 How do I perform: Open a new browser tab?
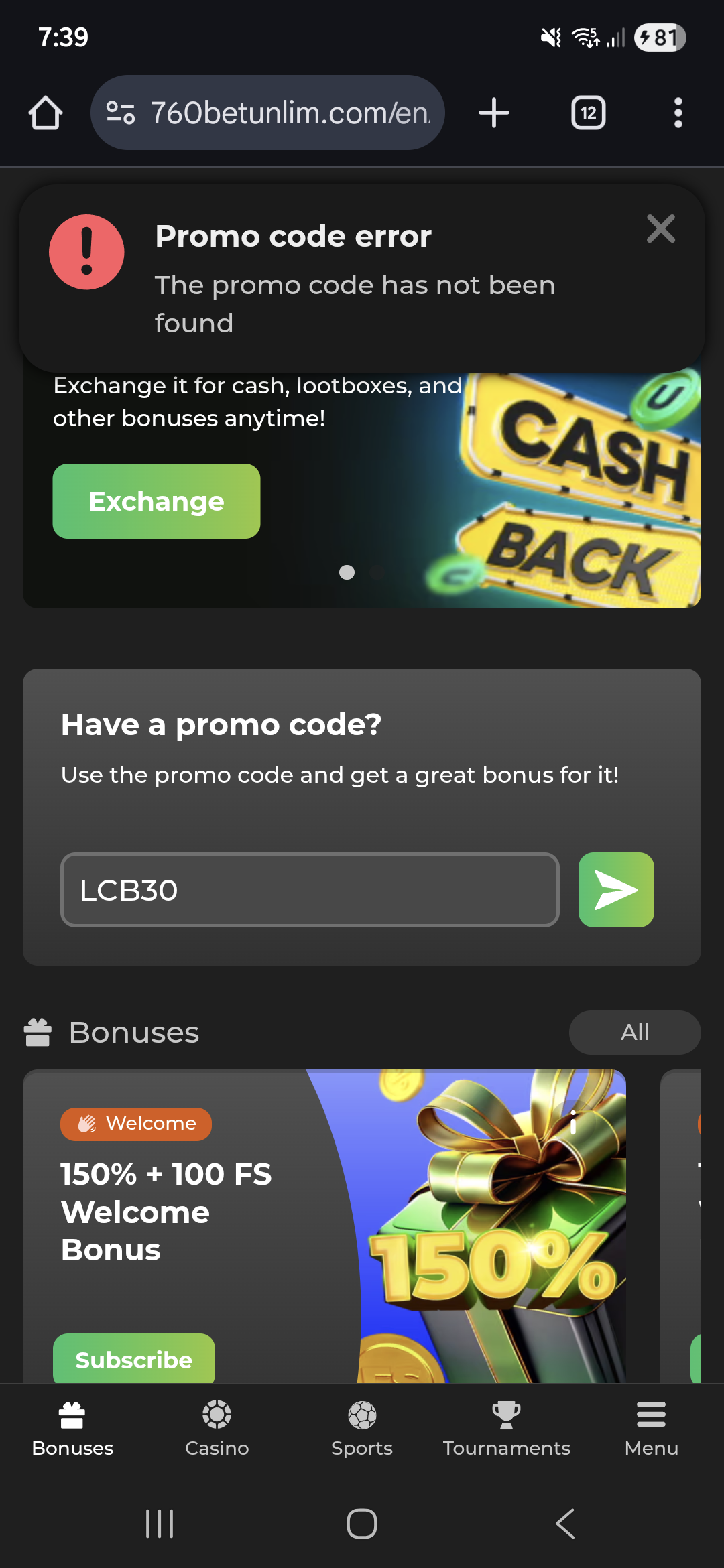pos(494,113)
